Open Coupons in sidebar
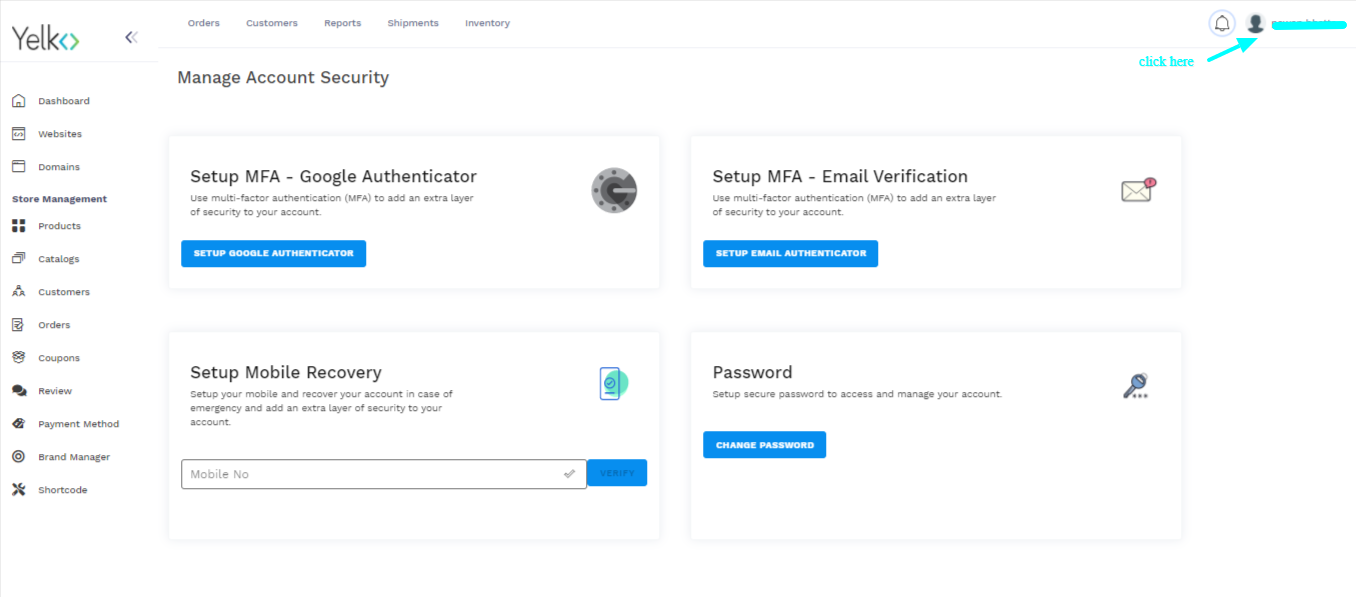The image size is (1356, 597). pos(59,358)
